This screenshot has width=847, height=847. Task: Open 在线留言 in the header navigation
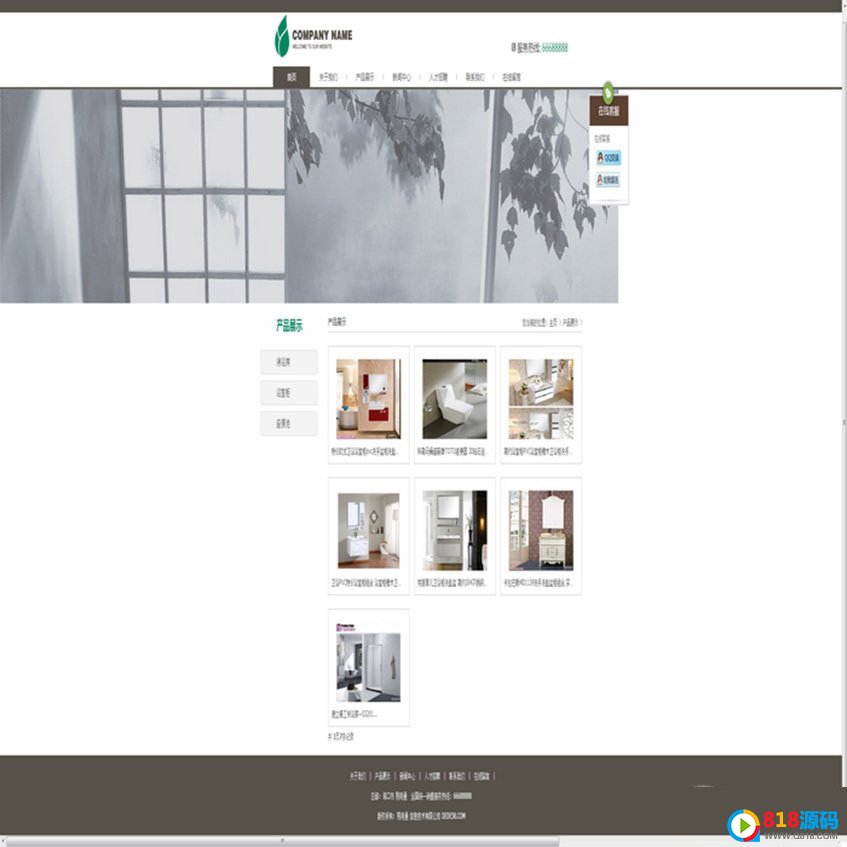[512, 77]
